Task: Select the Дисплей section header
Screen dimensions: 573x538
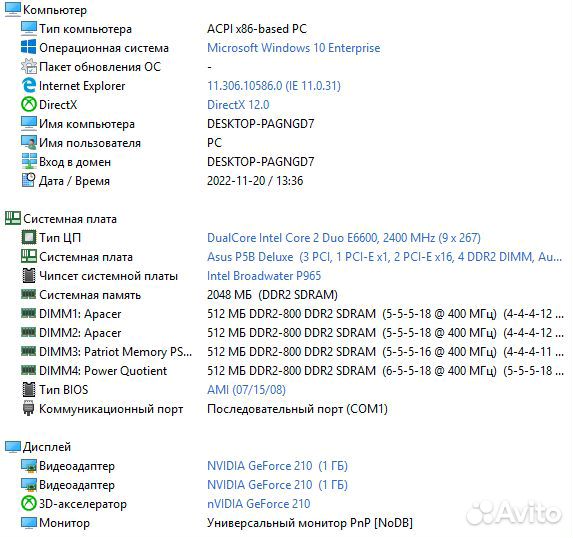Action: tap(38, 447)
